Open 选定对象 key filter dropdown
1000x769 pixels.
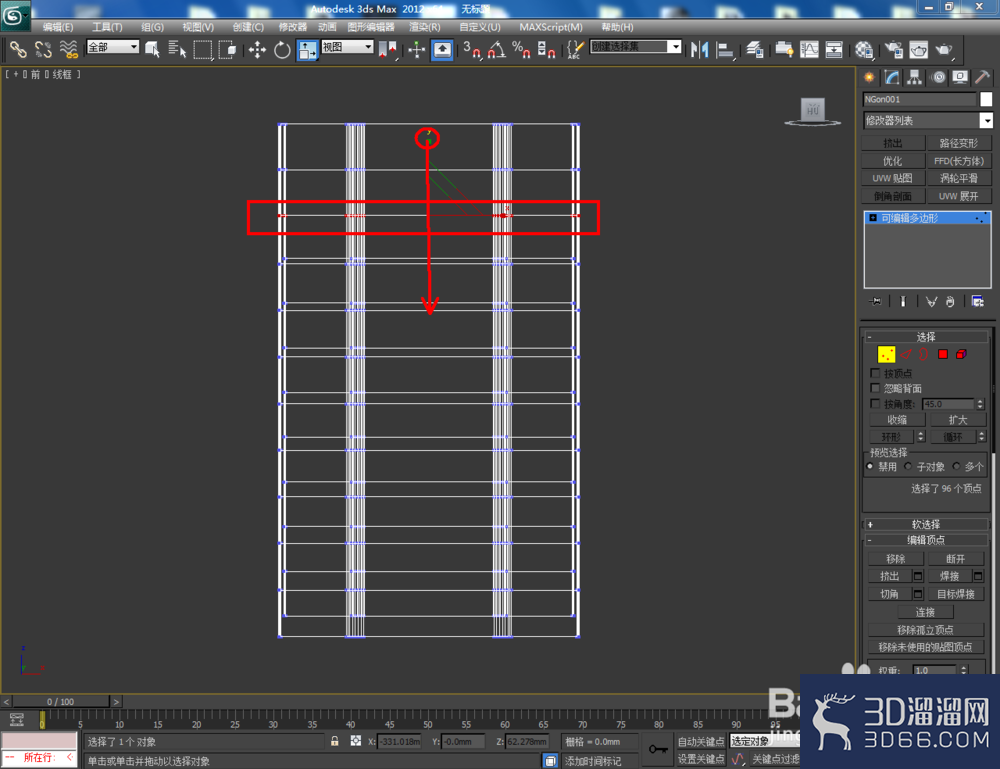tap(765, 741)
